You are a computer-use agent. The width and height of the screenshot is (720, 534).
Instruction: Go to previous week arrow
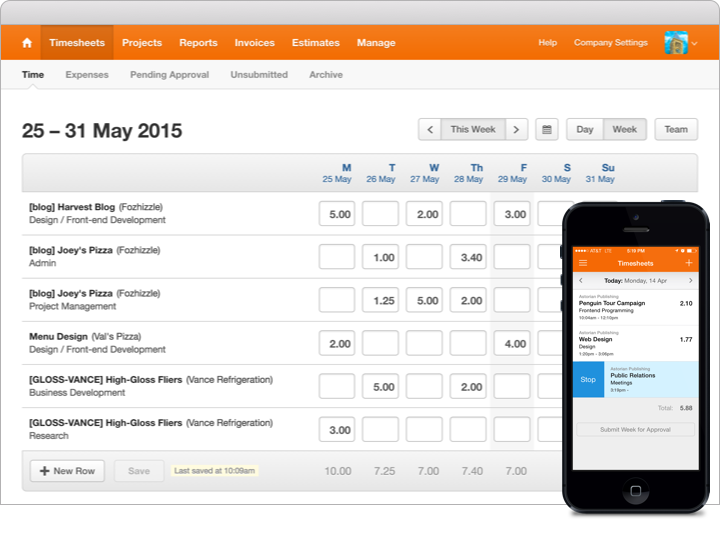[430, 129]
